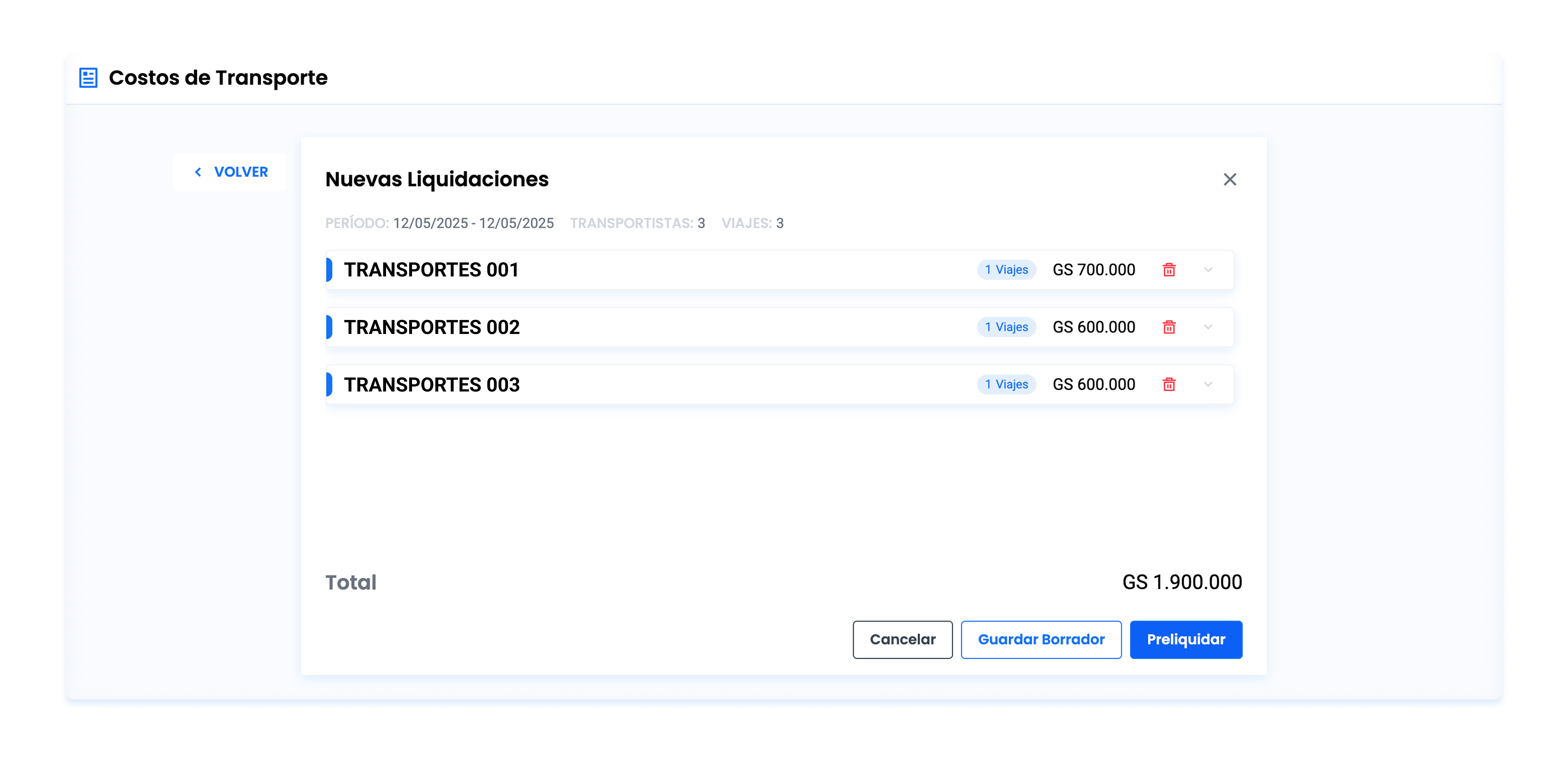Click the GS 1.900.000 total value

1182,582
